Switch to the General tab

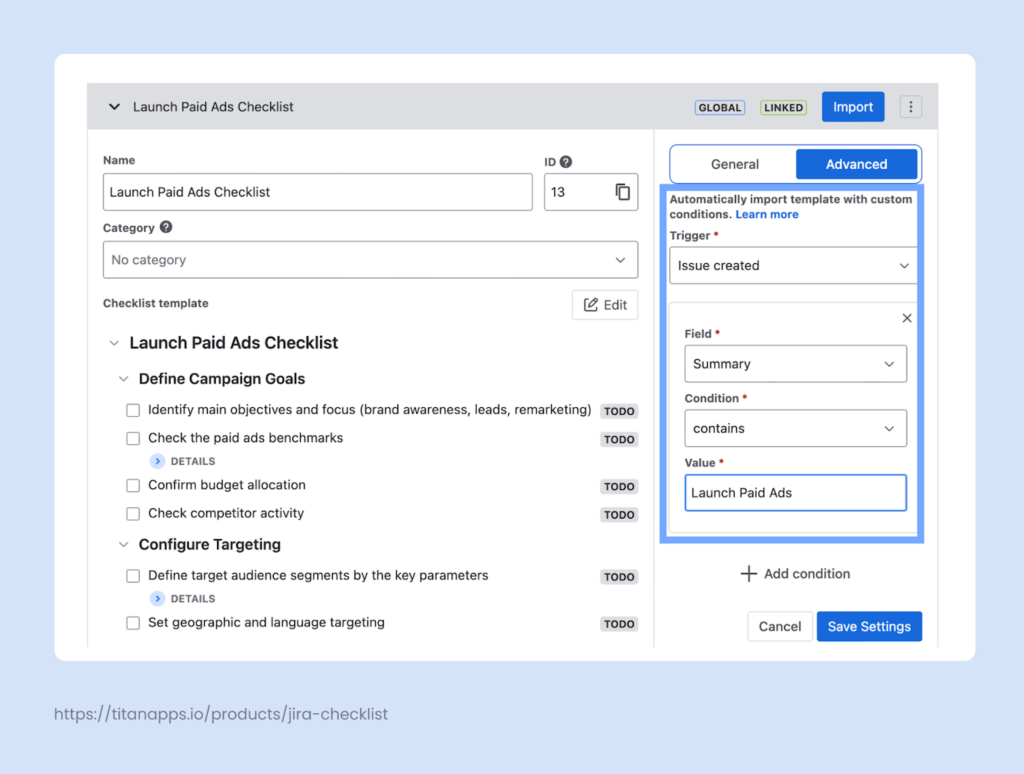tap(735, 164)
